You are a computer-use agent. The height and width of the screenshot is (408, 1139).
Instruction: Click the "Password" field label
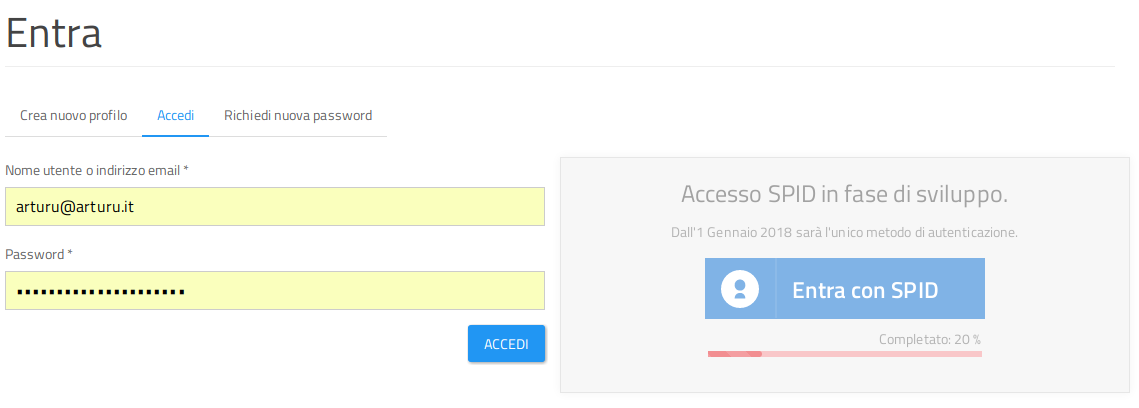[35, 254]
